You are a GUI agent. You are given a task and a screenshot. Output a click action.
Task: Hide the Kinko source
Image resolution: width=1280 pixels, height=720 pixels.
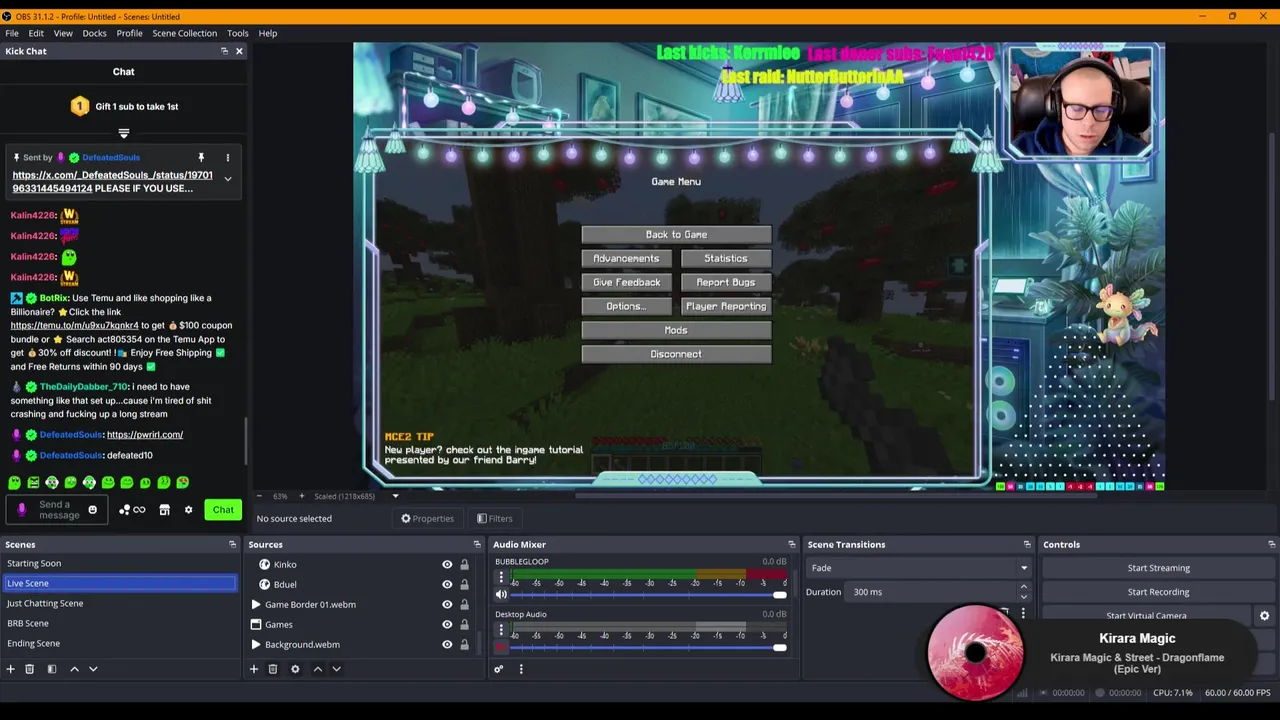click(447, 565)
